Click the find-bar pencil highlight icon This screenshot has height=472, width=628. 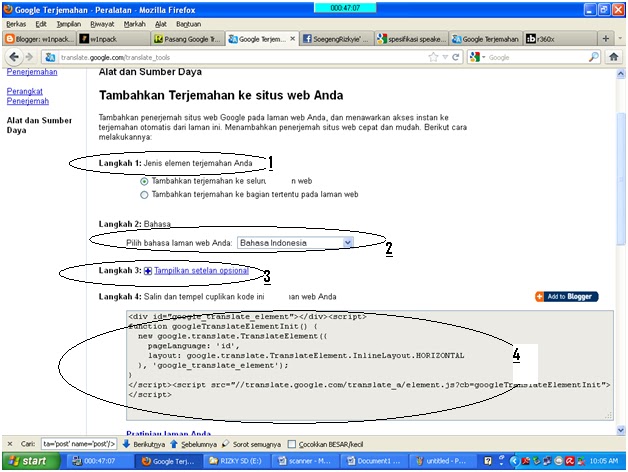225,444
